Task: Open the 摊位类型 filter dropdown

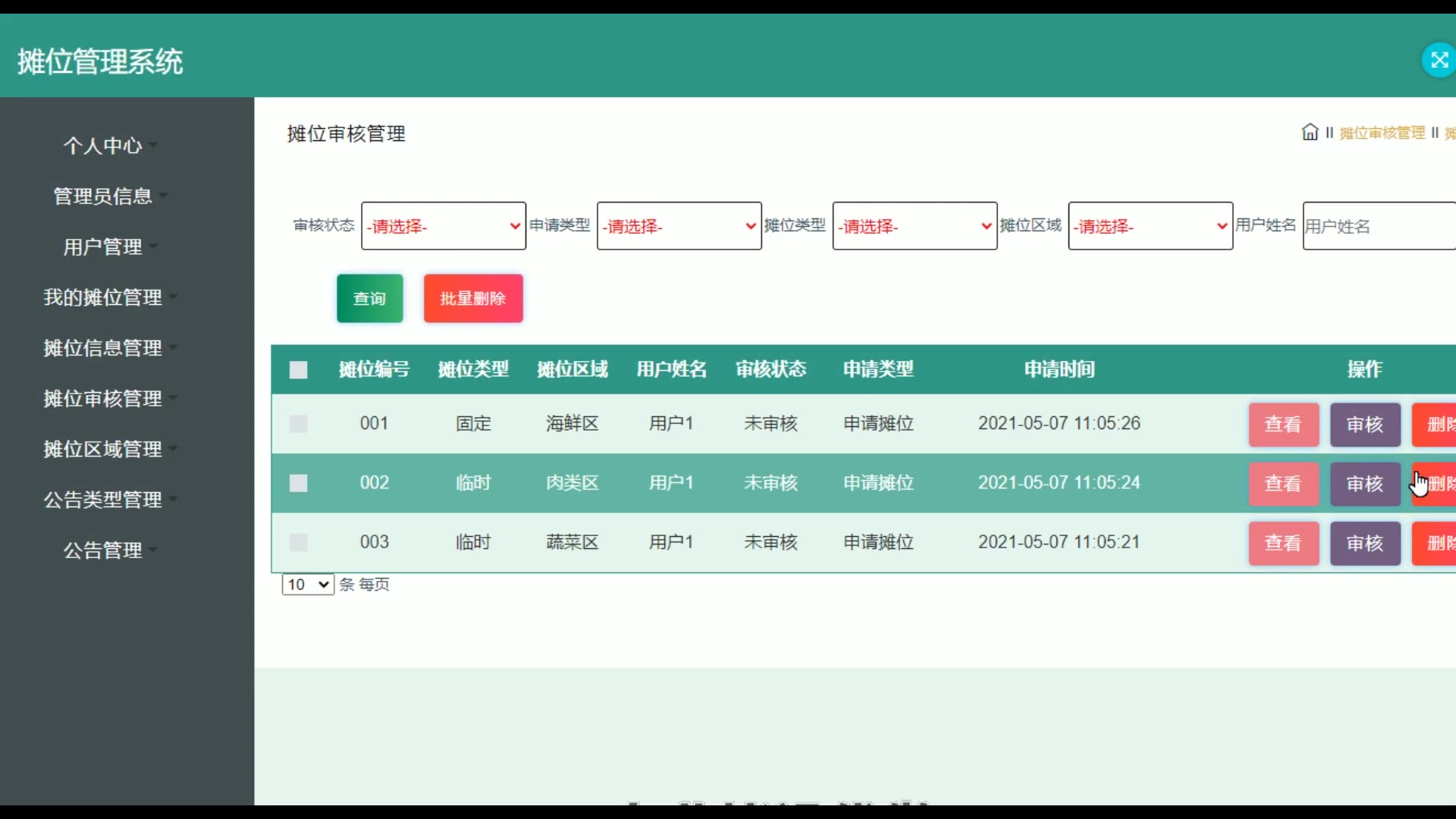Action: coord(915,226)
